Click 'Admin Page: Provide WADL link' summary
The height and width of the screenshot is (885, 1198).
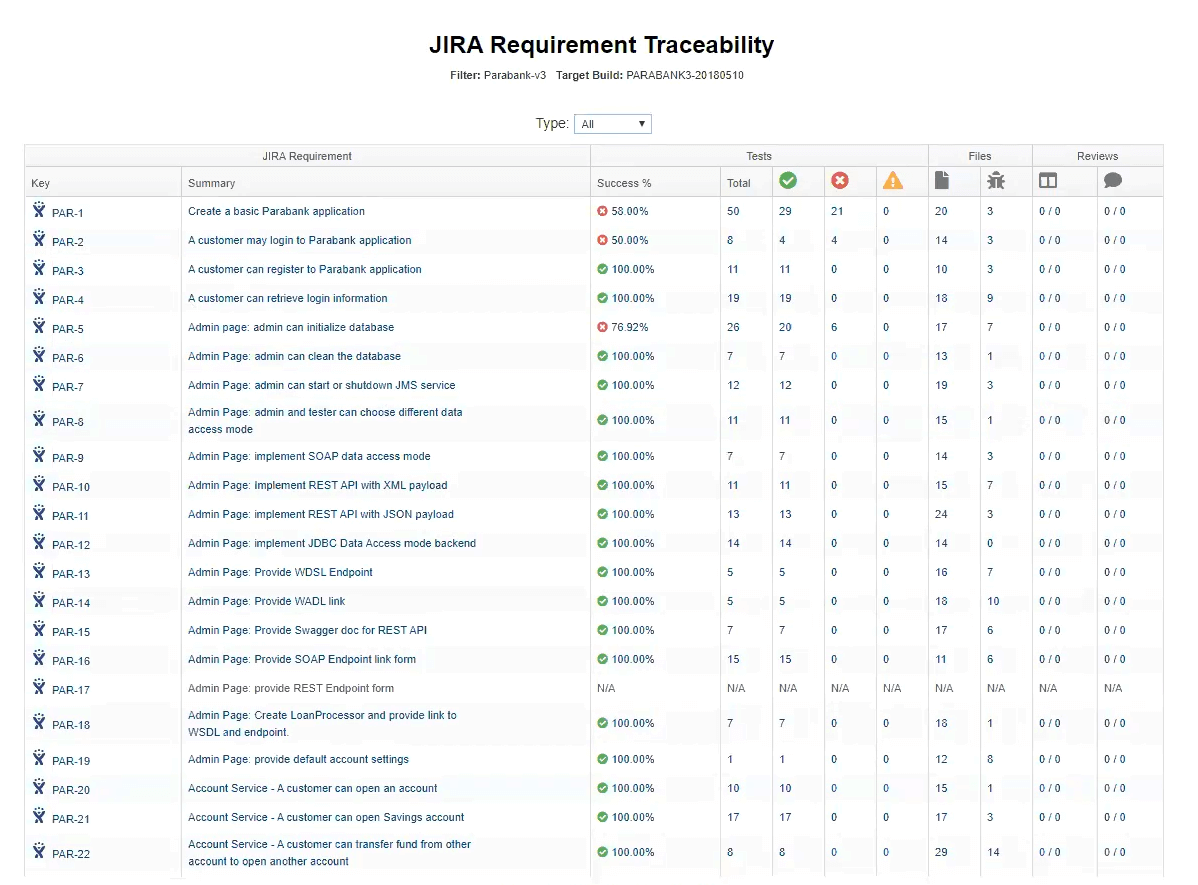coord(266,602)
